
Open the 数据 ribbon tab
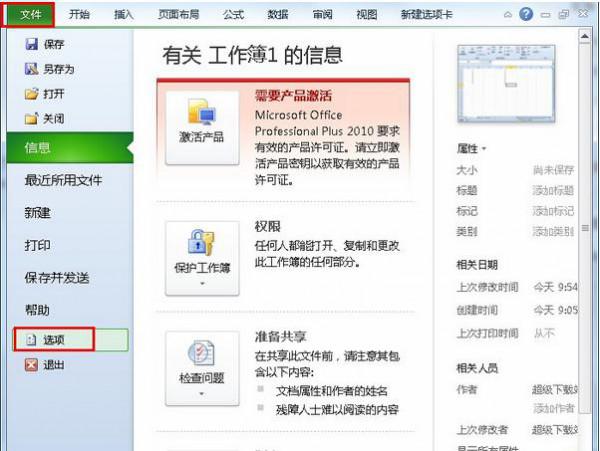pos(277,15)
